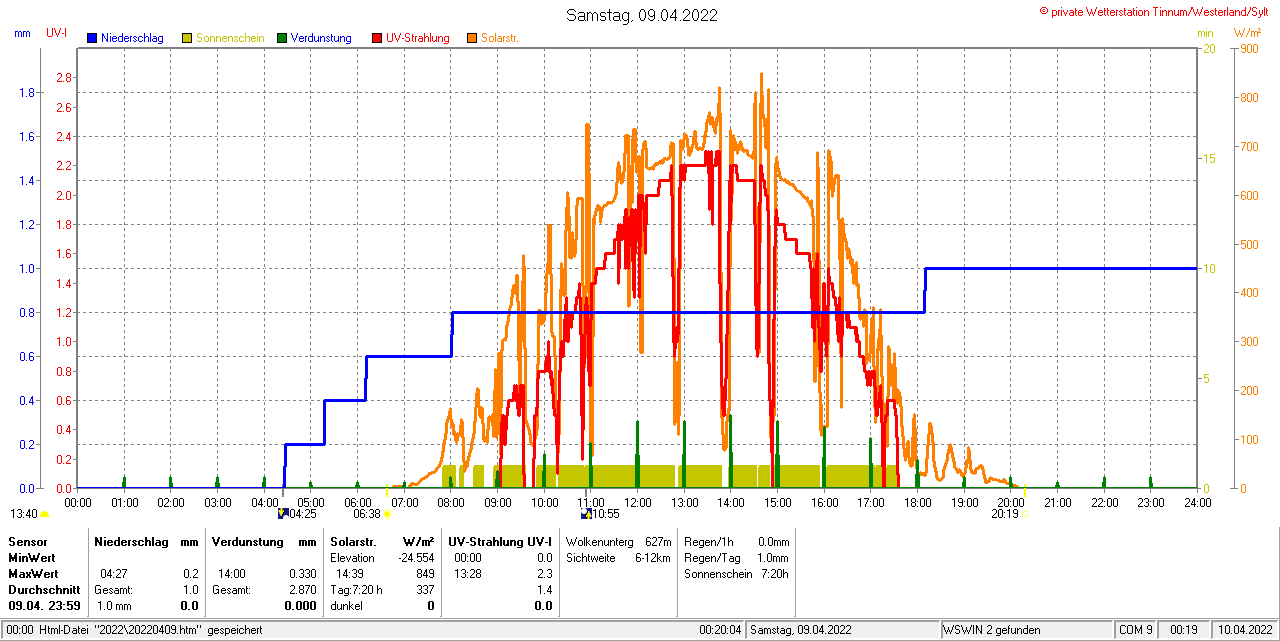Click the 24:00 time axis label
This screenshot has height=641, width=1280.
click(x=1197, y=502)
